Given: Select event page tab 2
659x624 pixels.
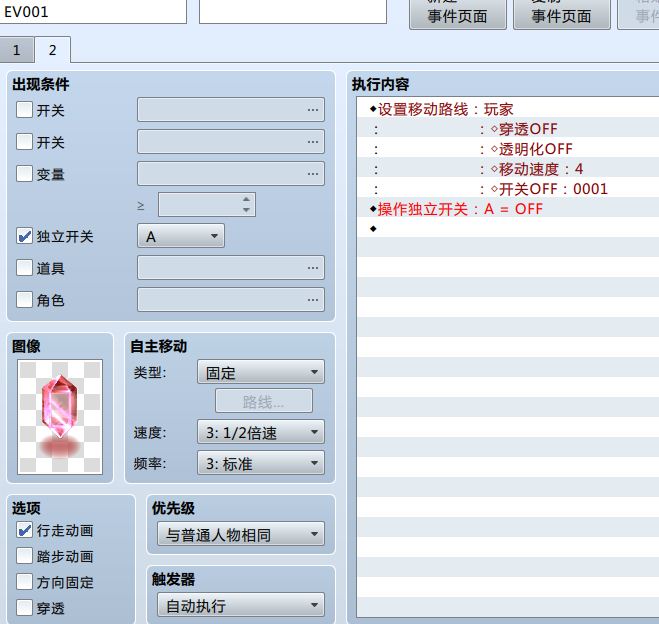Looking at the screenshot, I should (x=53, y=50).
